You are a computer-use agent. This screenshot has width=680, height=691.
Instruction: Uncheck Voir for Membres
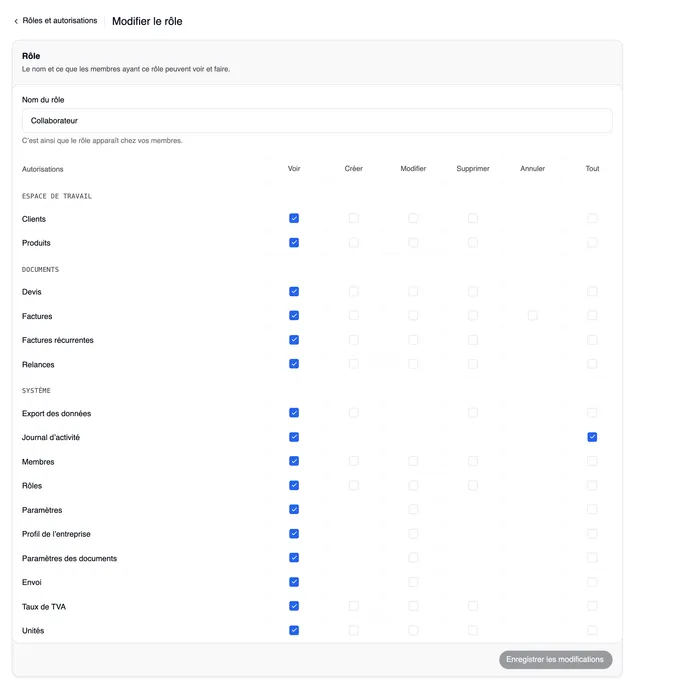294,461
